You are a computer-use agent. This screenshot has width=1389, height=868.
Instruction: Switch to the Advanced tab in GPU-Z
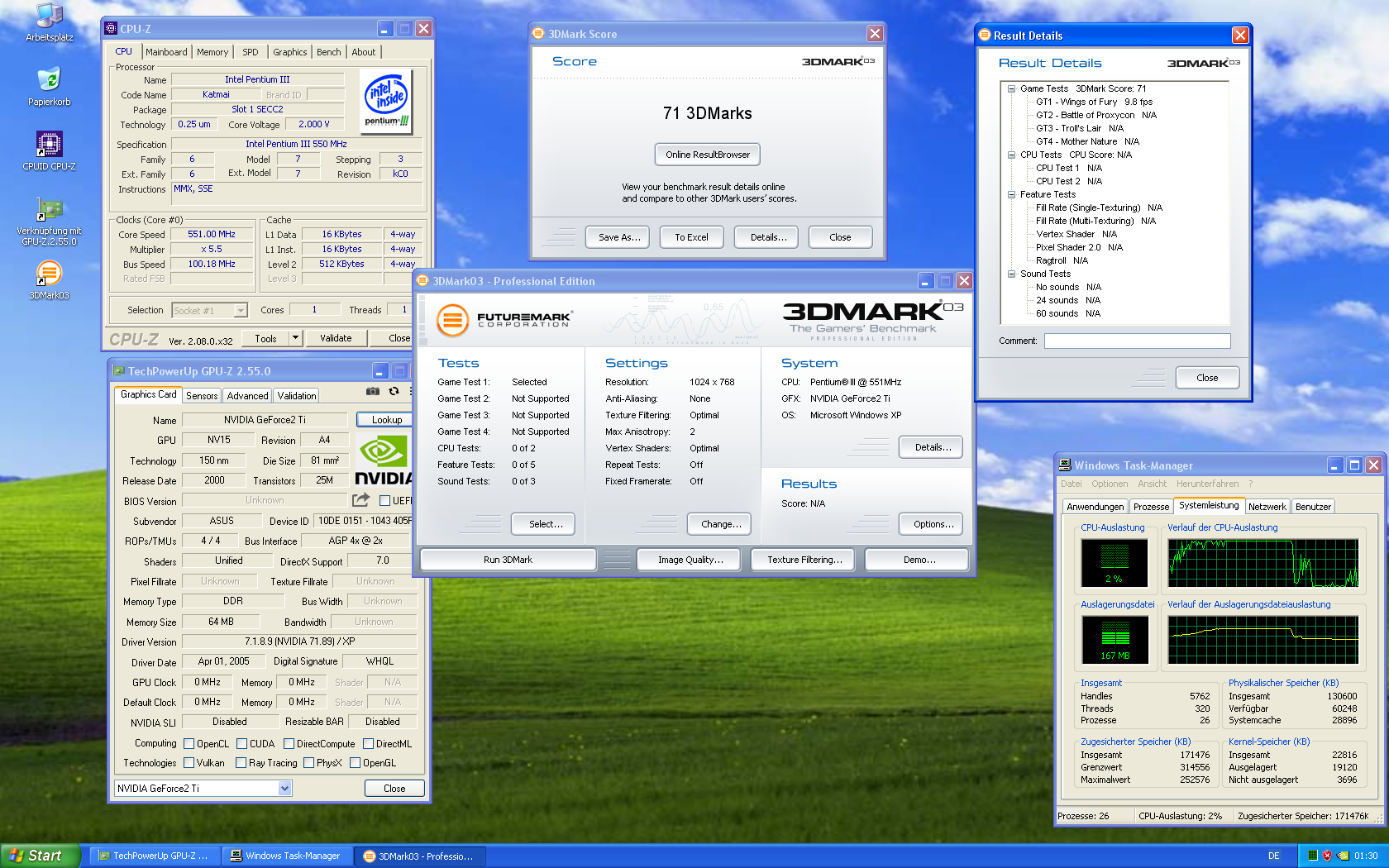[x=248, y=396]
